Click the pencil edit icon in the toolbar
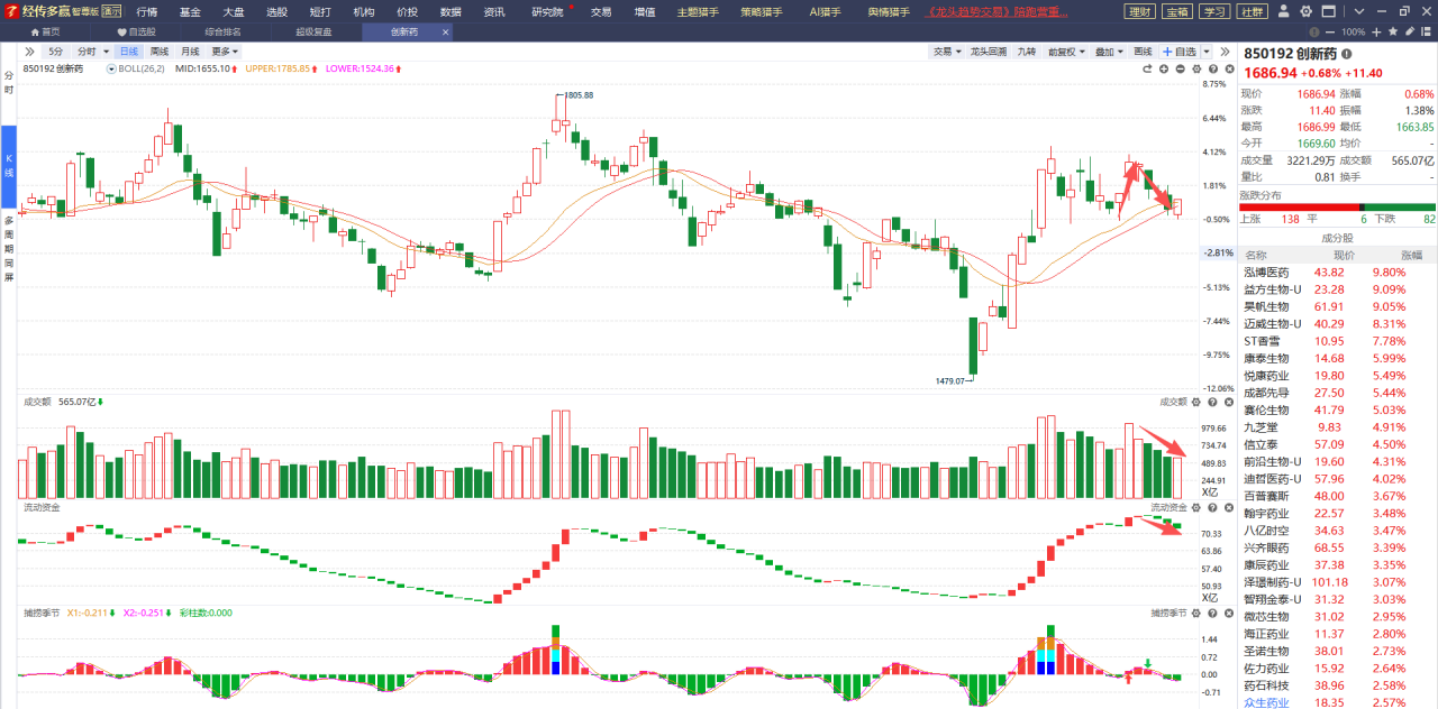Viewport: 1439px width, 710px height. click(1410, 32)
